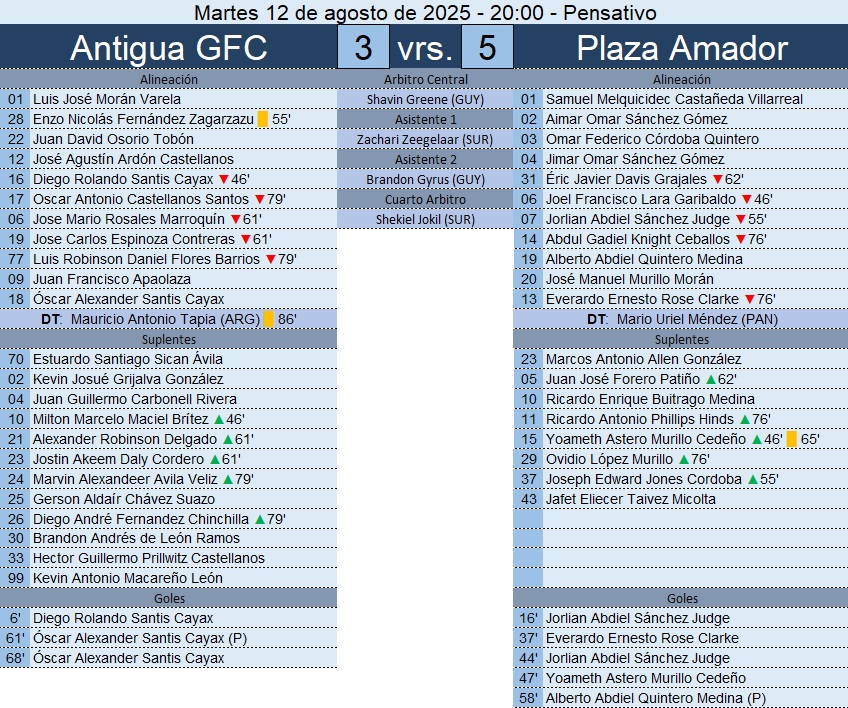The image size is (848, 708).
Task: Click the yellow card beside Enzo Nicolás Fernández Zagarzazu
Action: tap(262, 119)
